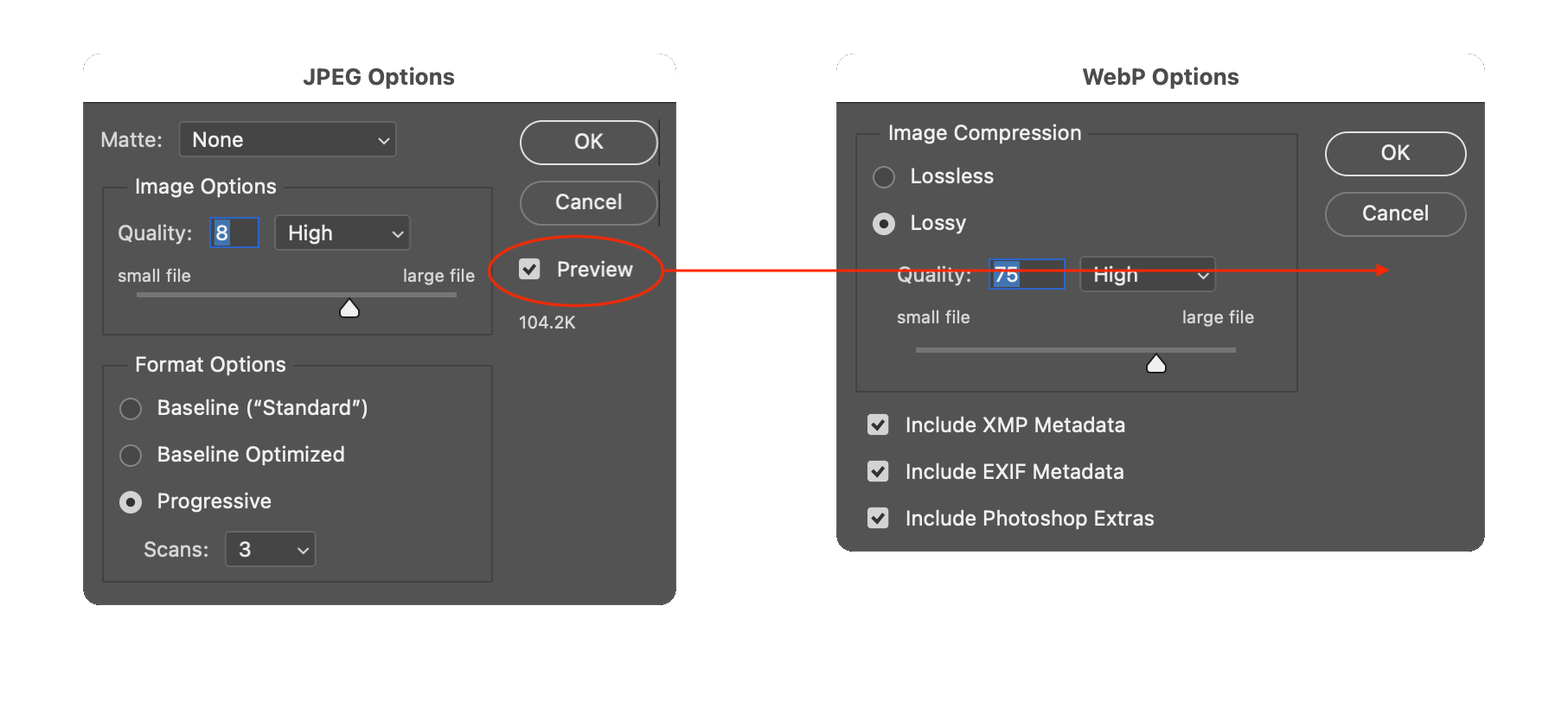The width and height of the screenshot is (1568, 721).
Task: Open the Matte dropdown menu
Action: (x=287, y=139)
